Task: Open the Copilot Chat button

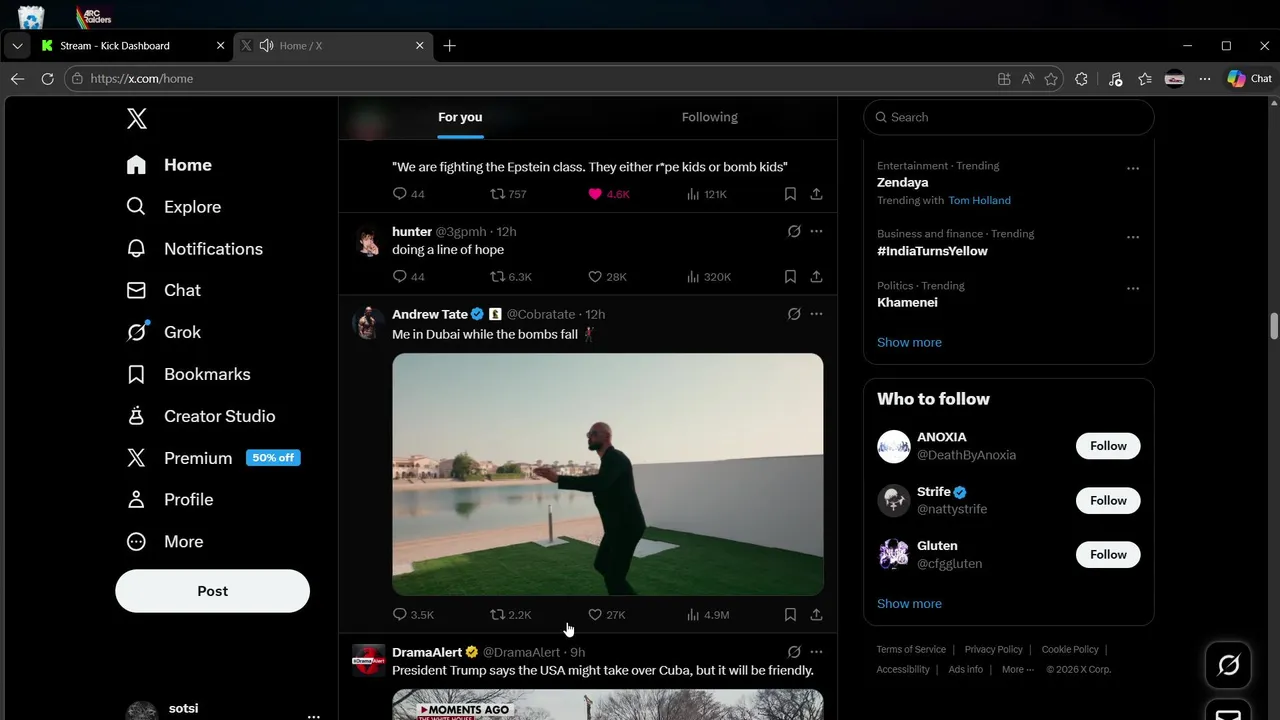Action: click(1249, 79)
